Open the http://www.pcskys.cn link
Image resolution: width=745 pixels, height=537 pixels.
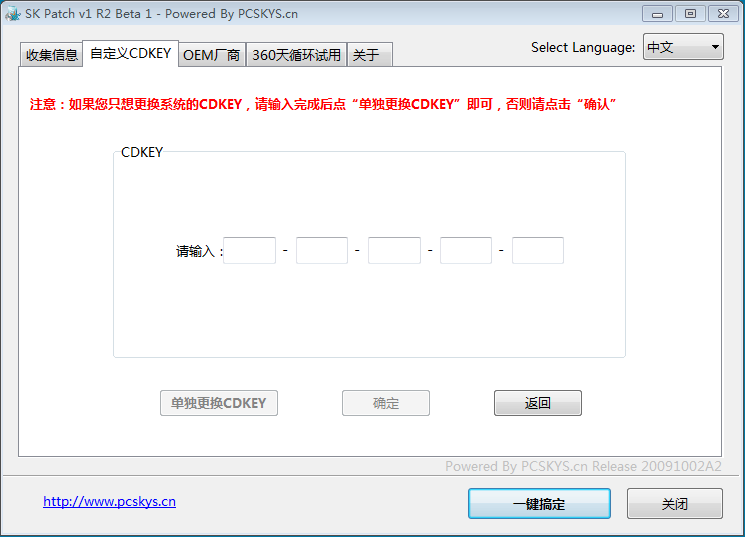click(x=109, y=502)
